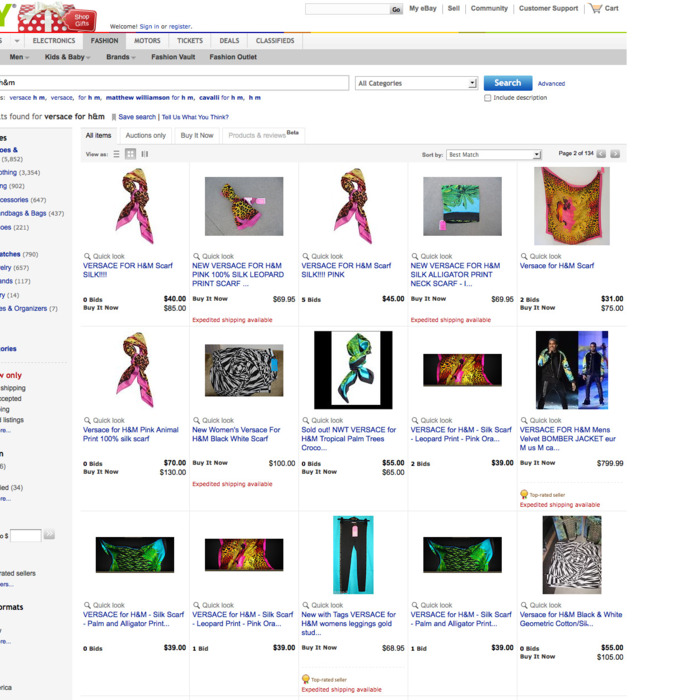Show the All items tab
The height and width of the screenshot is (700, 700).
coord(98,135)
